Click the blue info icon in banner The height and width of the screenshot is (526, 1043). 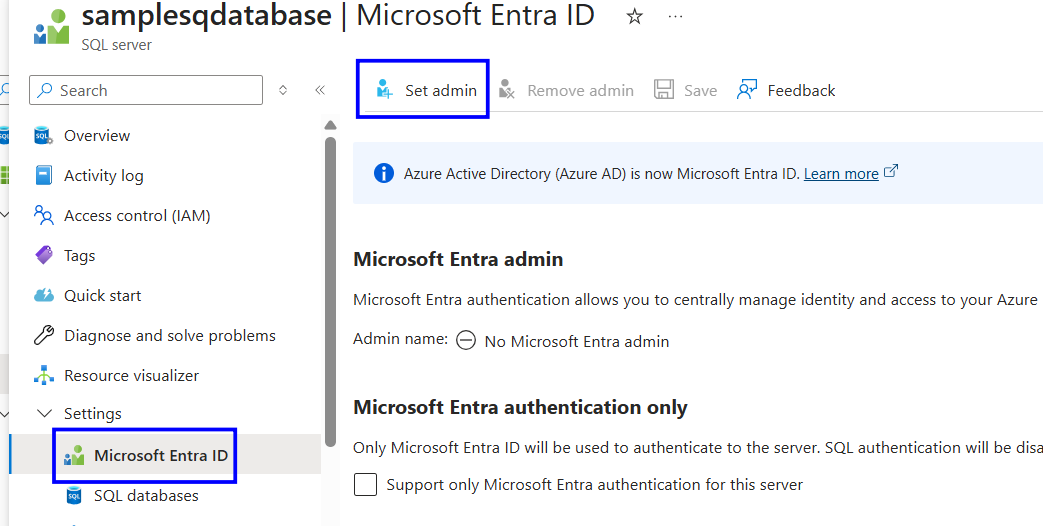384,174
